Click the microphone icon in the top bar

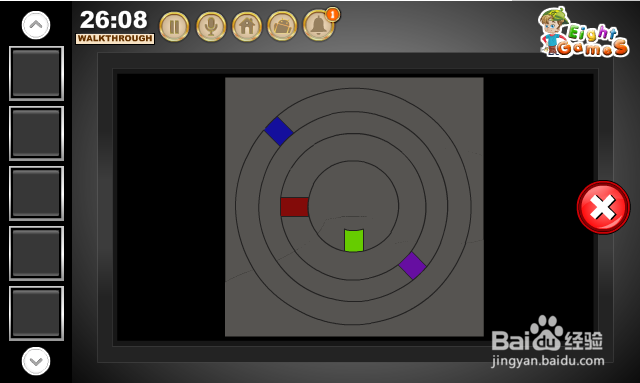[211, 27]
